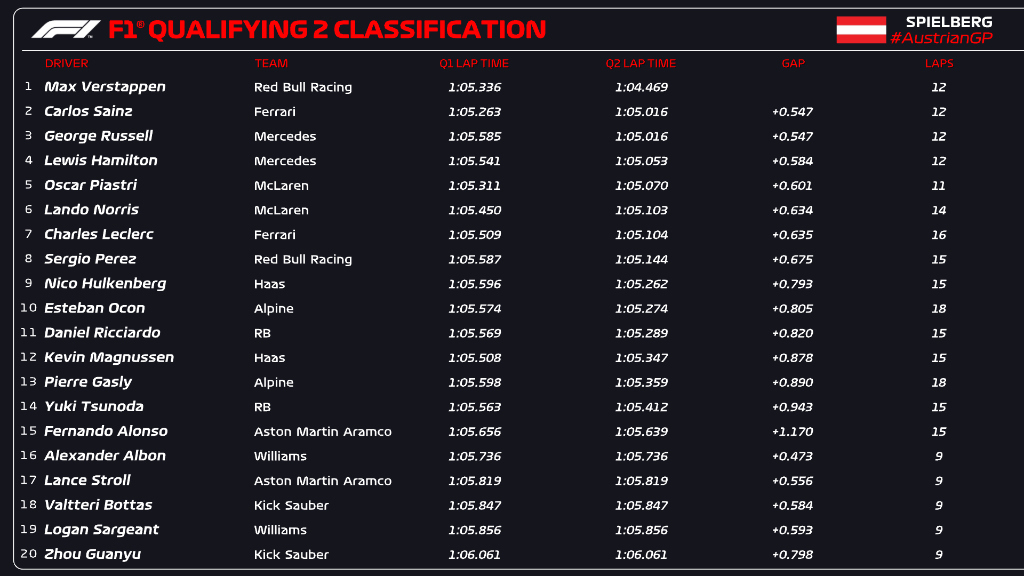Select the Q1 LAP TIME column header
1024x576 pixels.
(x=474, y=63)
